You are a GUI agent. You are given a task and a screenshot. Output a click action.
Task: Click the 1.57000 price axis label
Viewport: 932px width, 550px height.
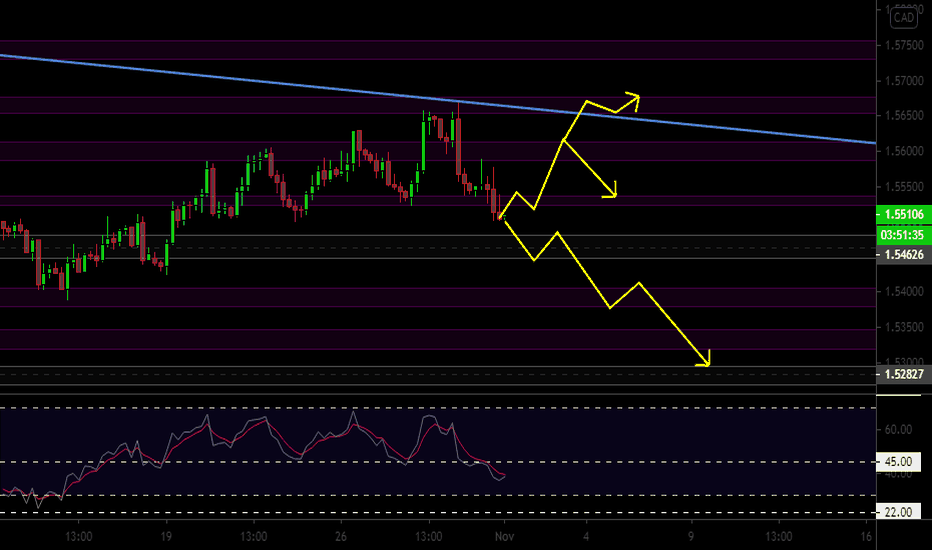tap(904, 81)
